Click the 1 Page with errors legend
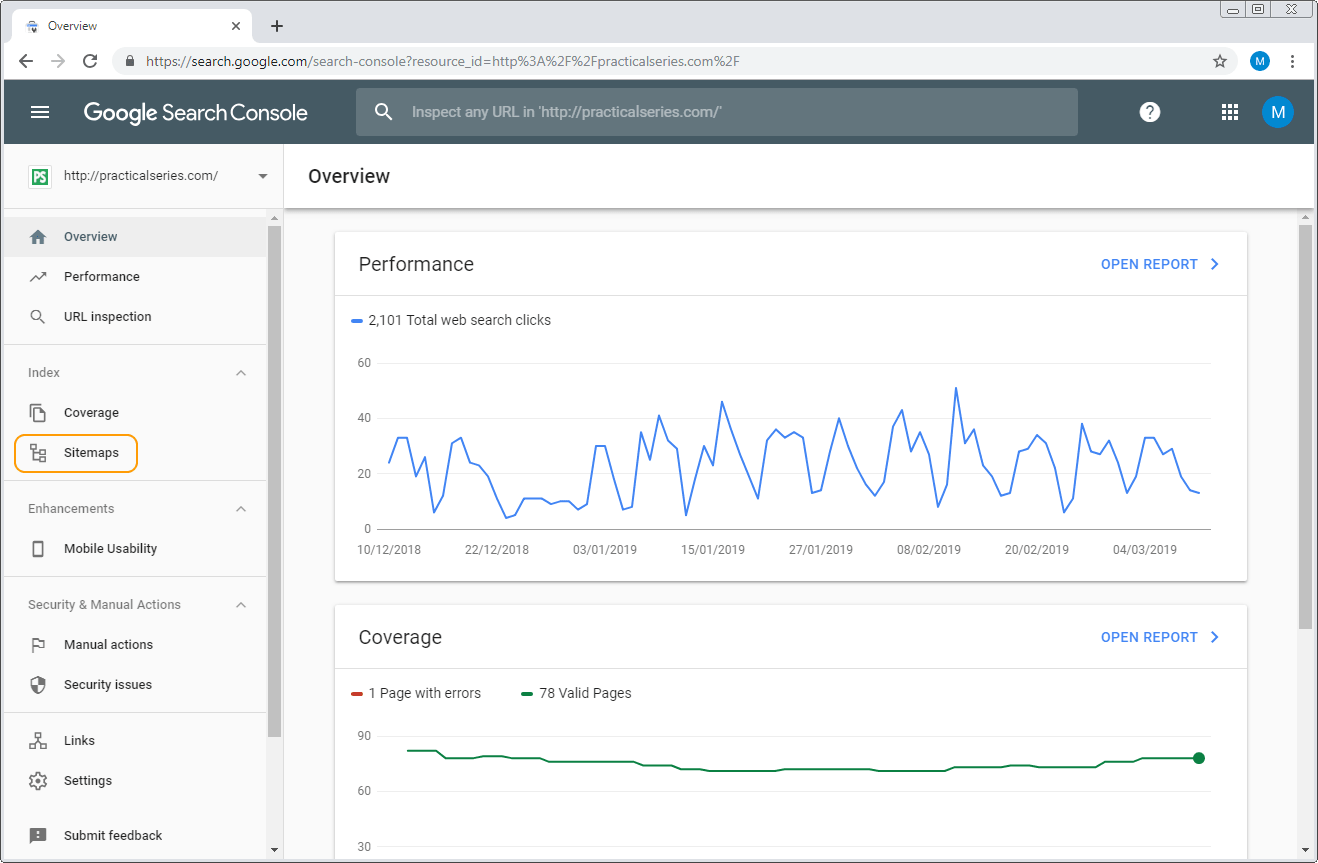Screen dimensions: 1318x863 [416, 693]
